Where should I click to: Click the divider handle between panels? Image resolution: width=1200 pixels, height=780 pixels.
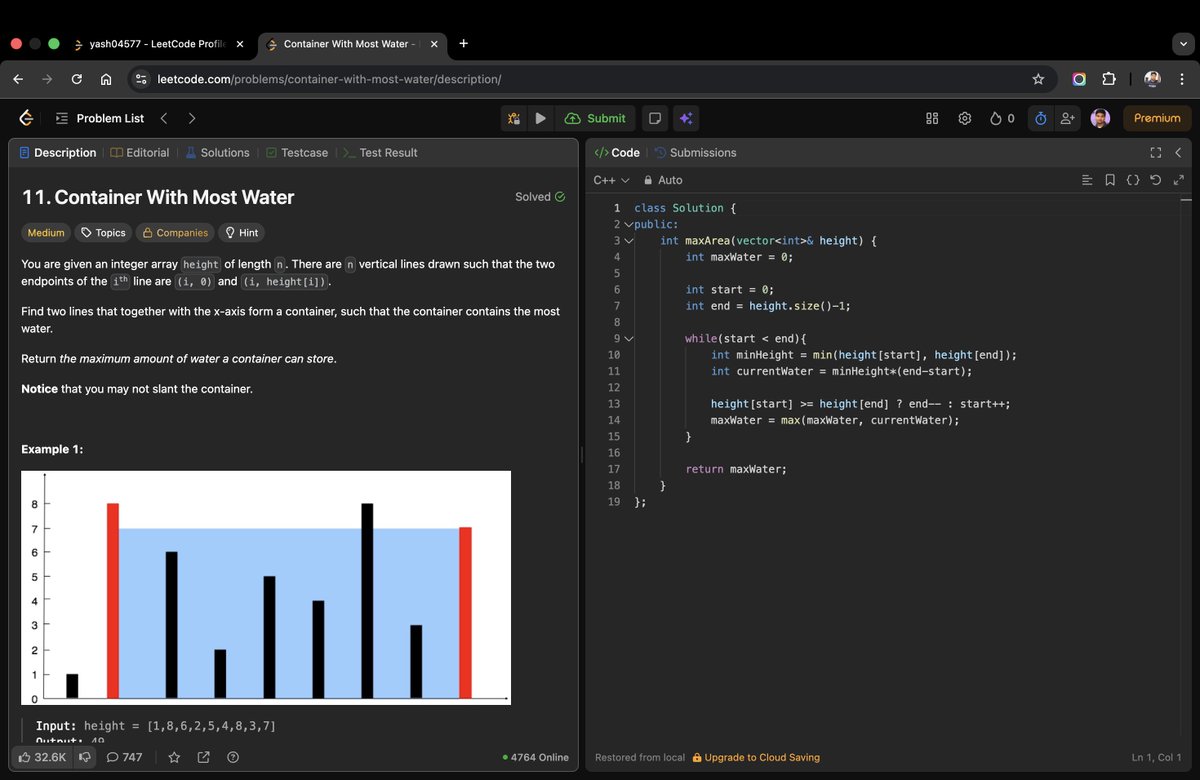(x=582, y=455)
